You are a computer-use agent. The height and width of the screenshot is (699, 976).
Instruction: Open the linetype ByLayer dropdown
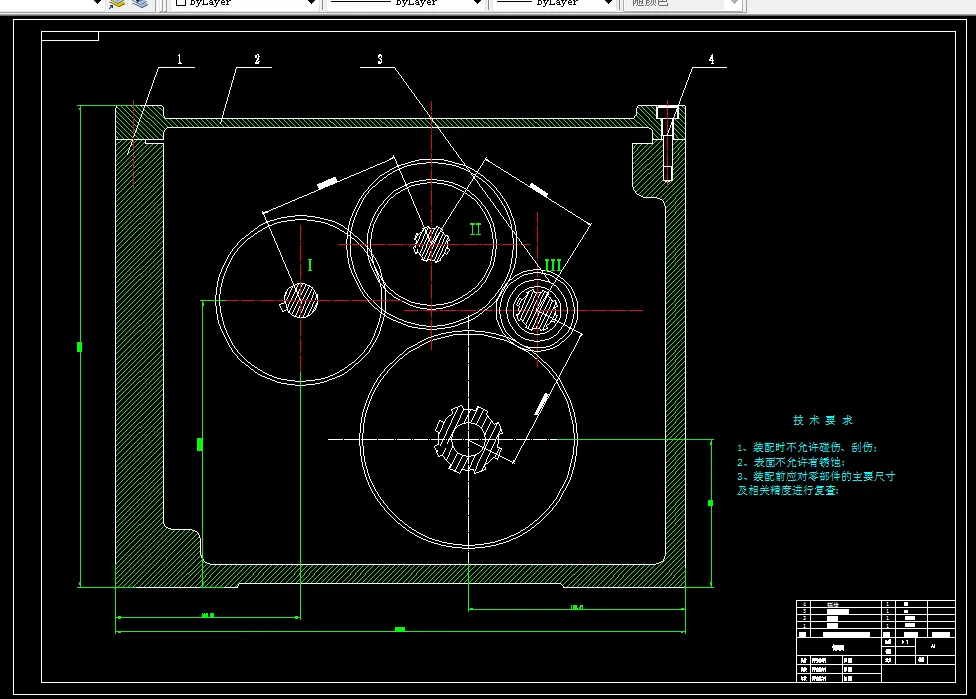click(405, 4)
